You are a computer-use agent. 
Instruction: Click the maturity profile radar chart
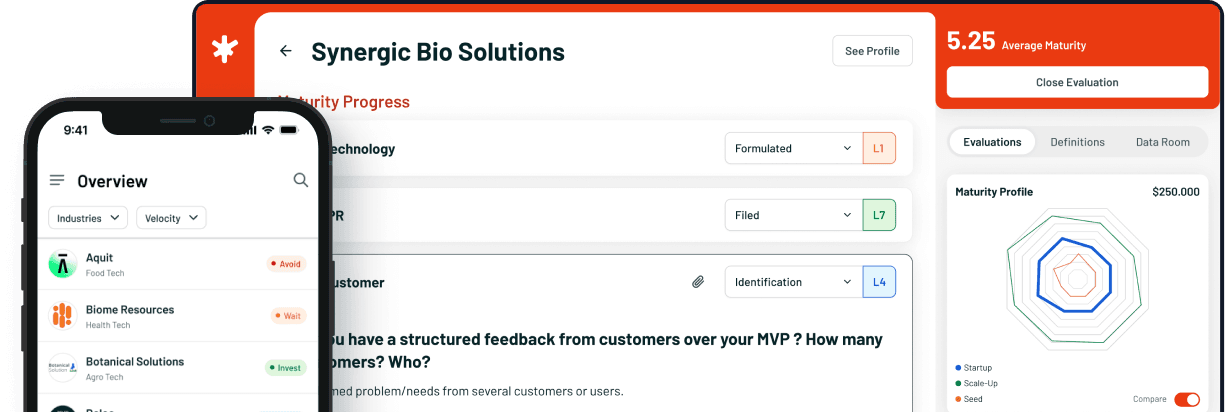click(x=1077, y=280)
